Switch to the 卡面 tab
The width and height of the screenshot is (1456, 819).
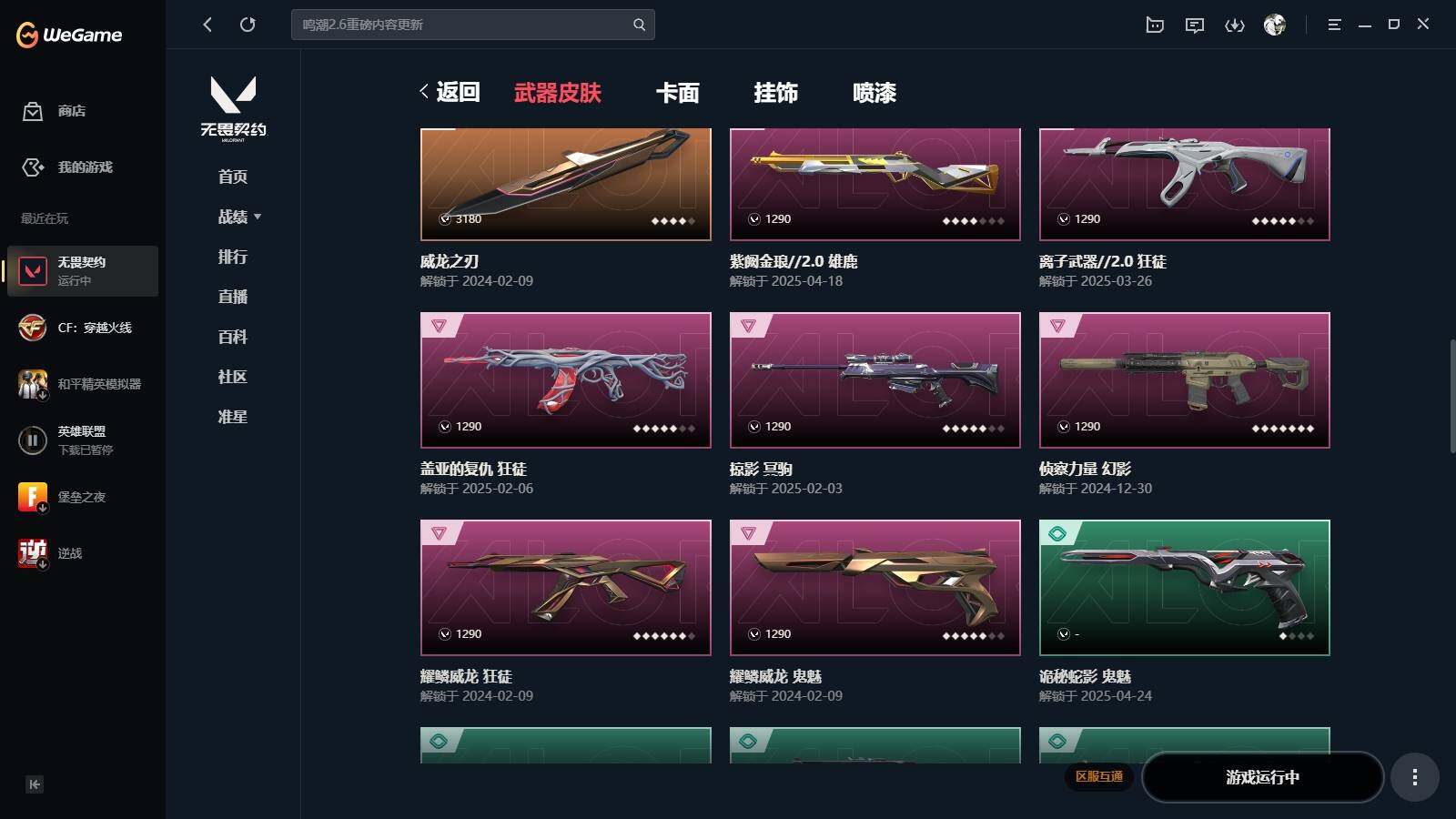point(678,93)
